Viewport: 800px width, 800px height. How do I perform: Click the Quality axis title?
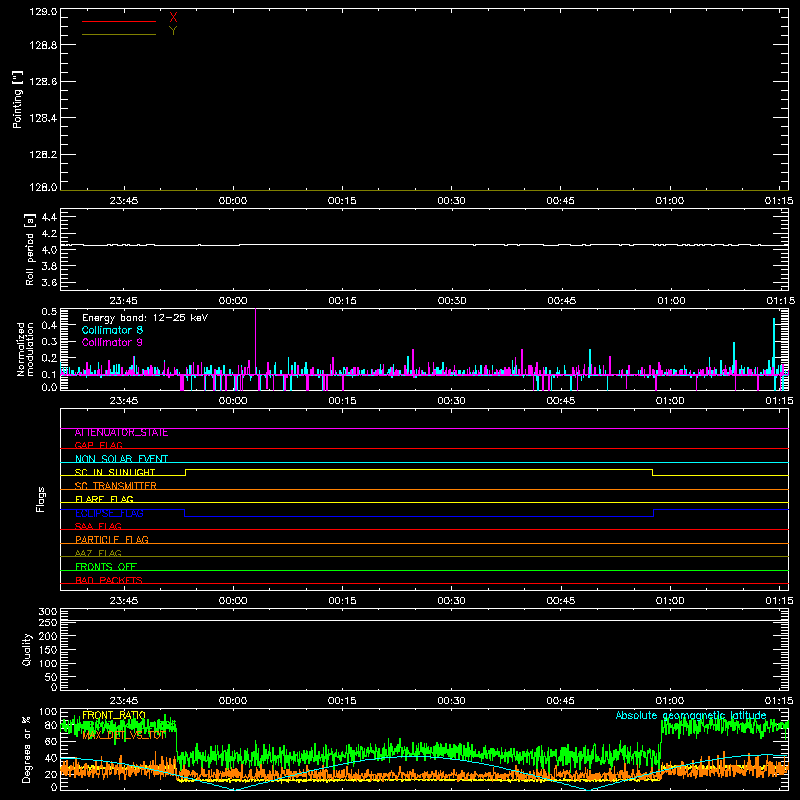point(27,649)
